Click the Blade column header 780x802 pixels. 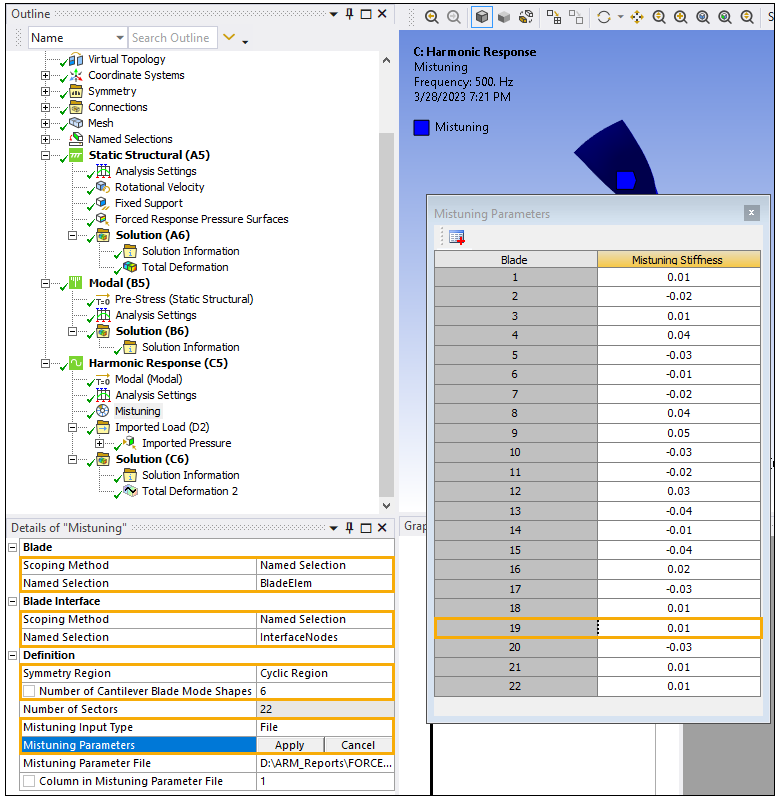coord(516,260)
